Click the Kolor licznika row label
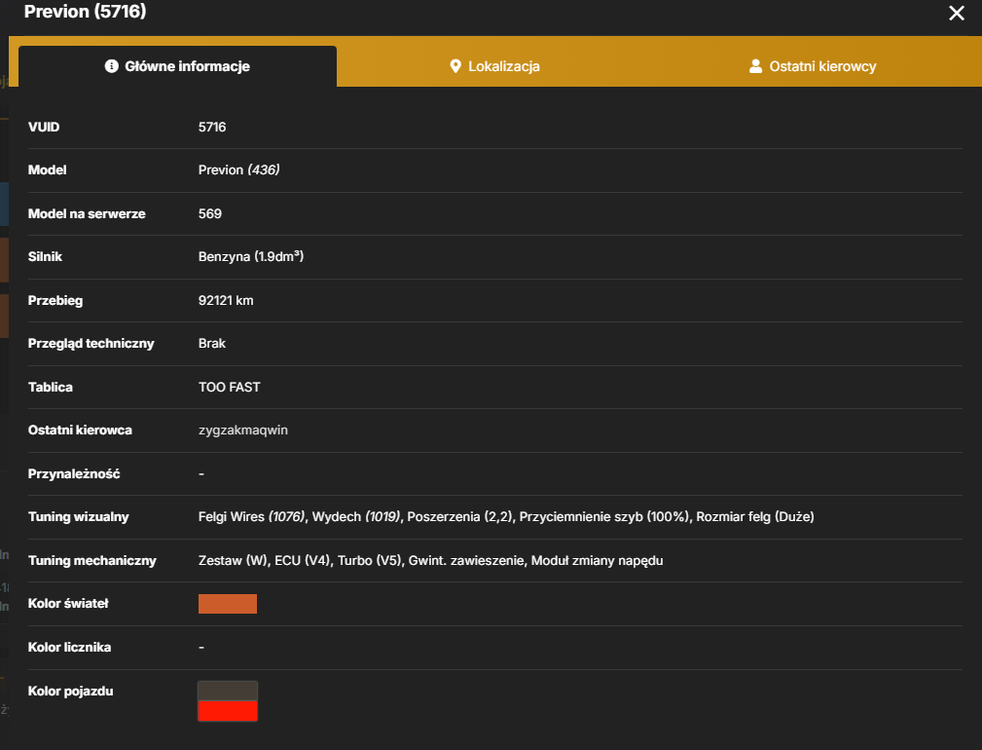This screenshot has width=982, height=750. [70, 647]
